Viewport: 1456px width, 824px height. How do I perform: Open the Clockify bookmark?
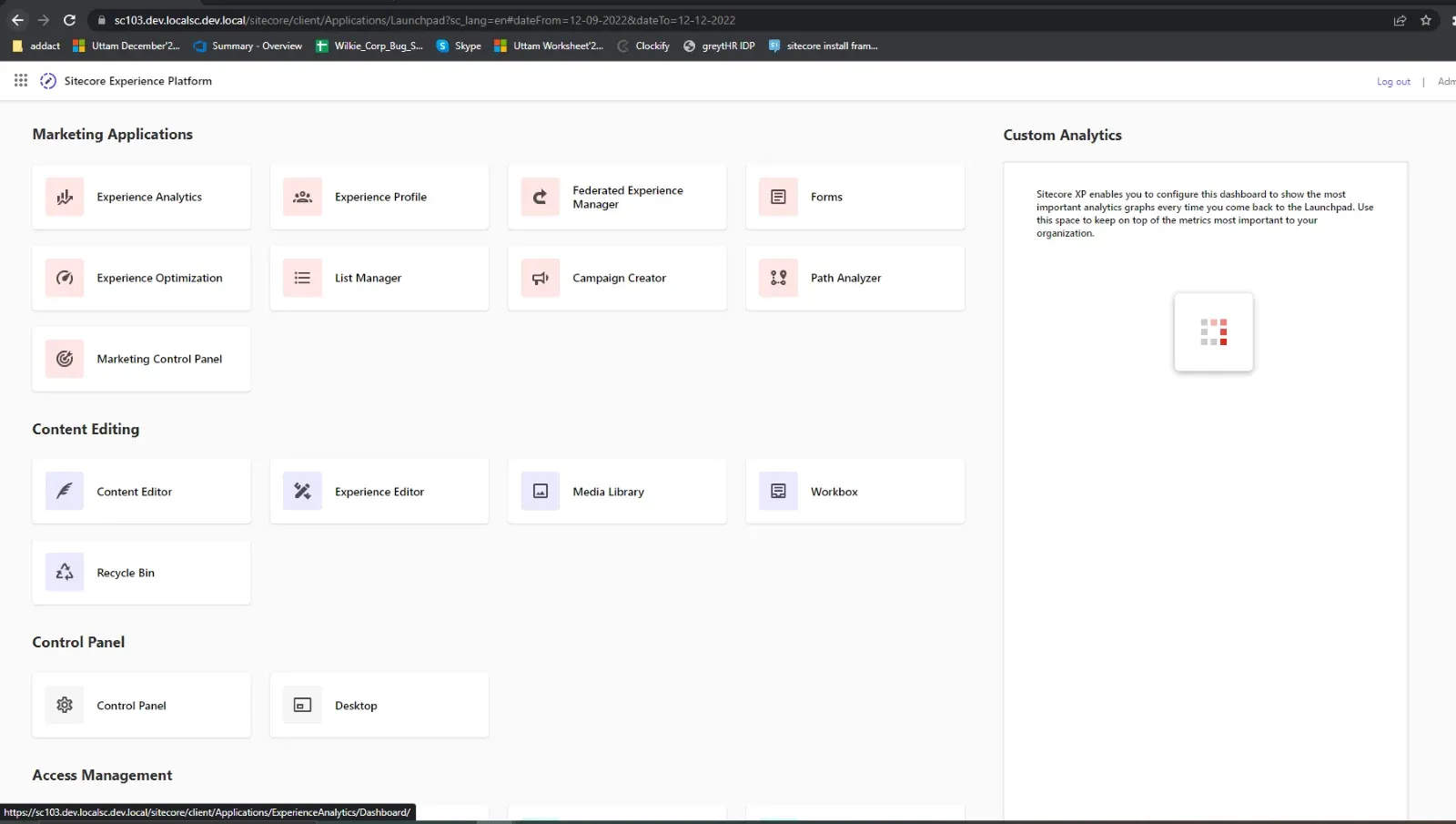click(x=643, y=46)
